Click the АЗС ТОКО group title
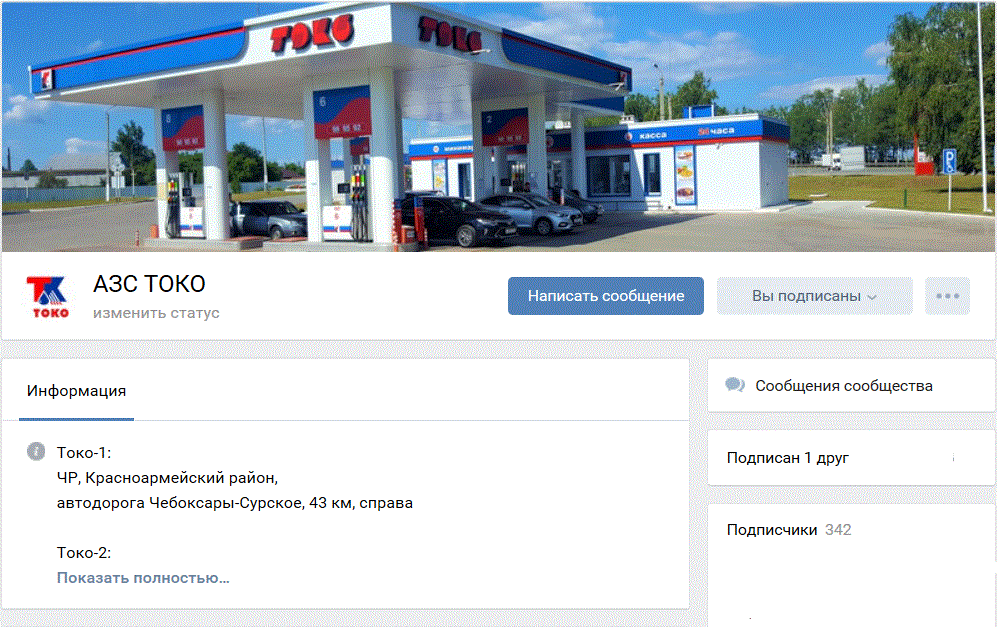Viewport: 997px width, 627px height. (149, 284)
